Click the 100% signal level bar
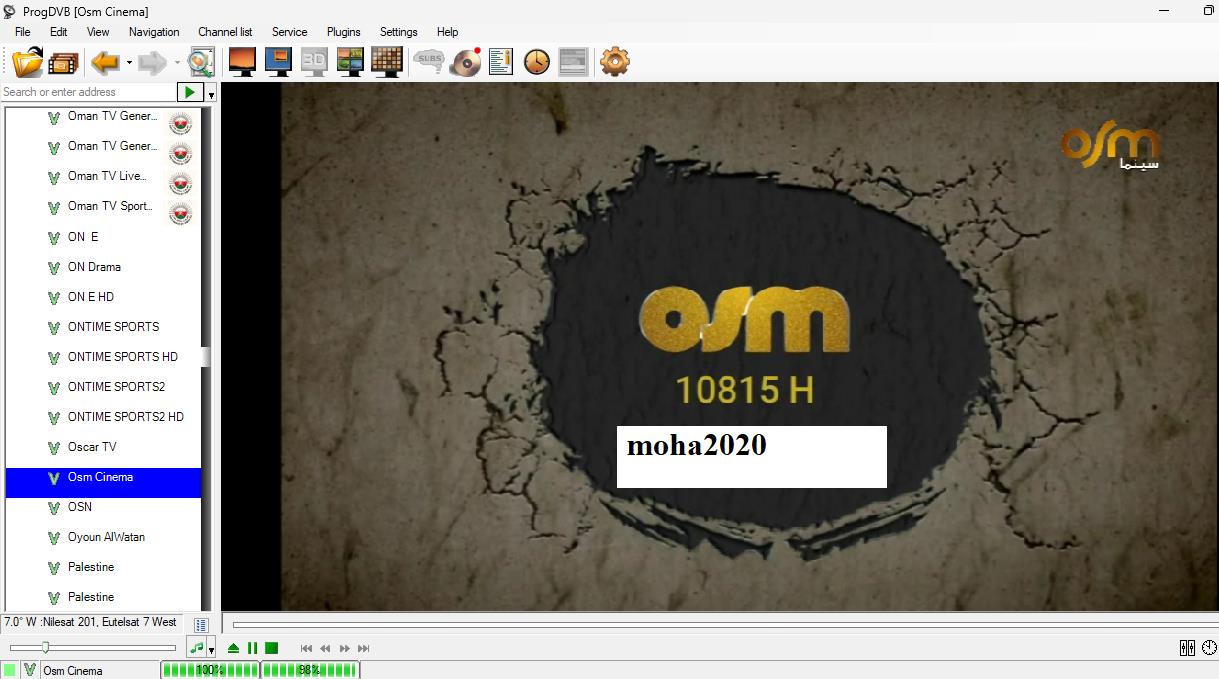This screenshot has height=679, width=1219. [210, 670]
